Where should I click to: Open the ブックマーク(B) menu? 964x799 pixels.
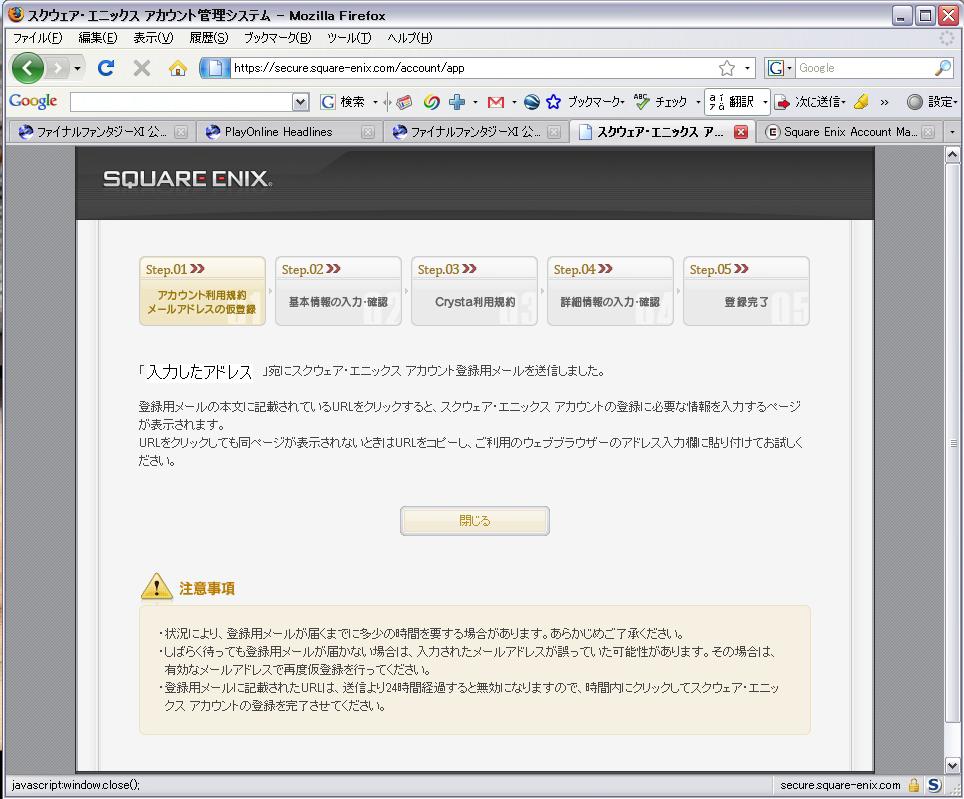[x=277, y=38]
